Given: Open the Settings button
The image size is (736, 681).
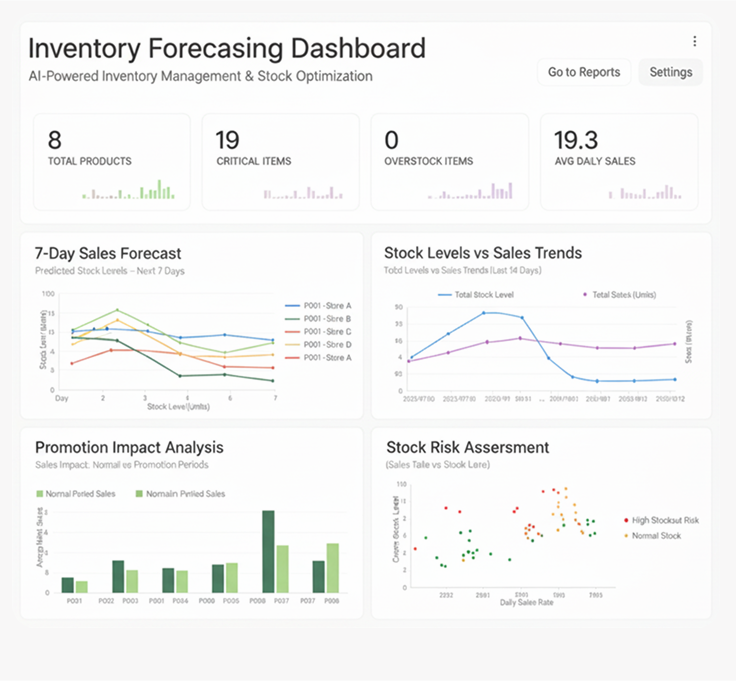Looking at the screenshot, I should pos(670,72).
